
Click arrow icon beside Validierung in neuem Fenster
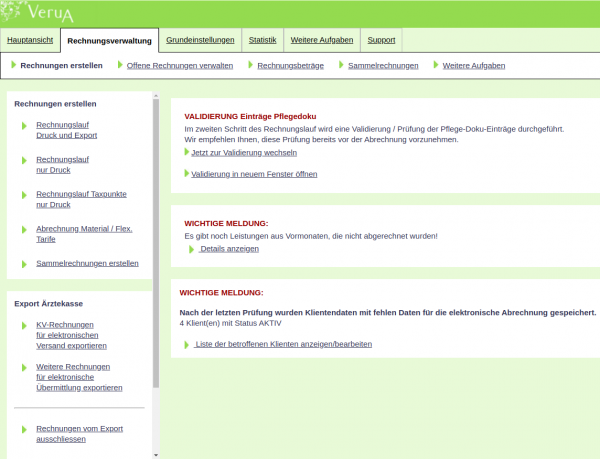pos(187,173)
